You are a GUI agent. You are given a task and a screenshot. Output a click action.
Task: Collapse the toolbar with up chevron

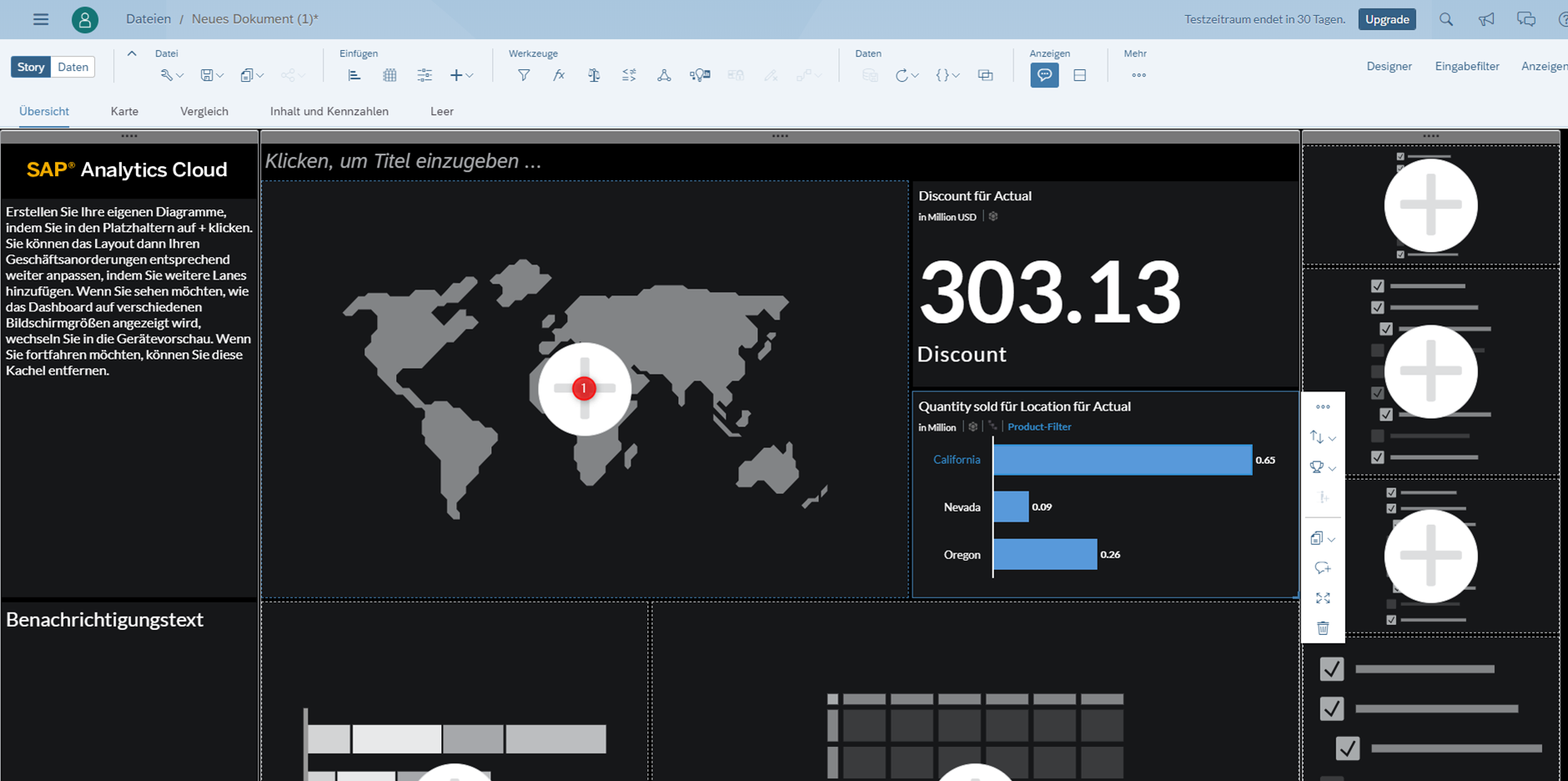click(x=132, y=53)
